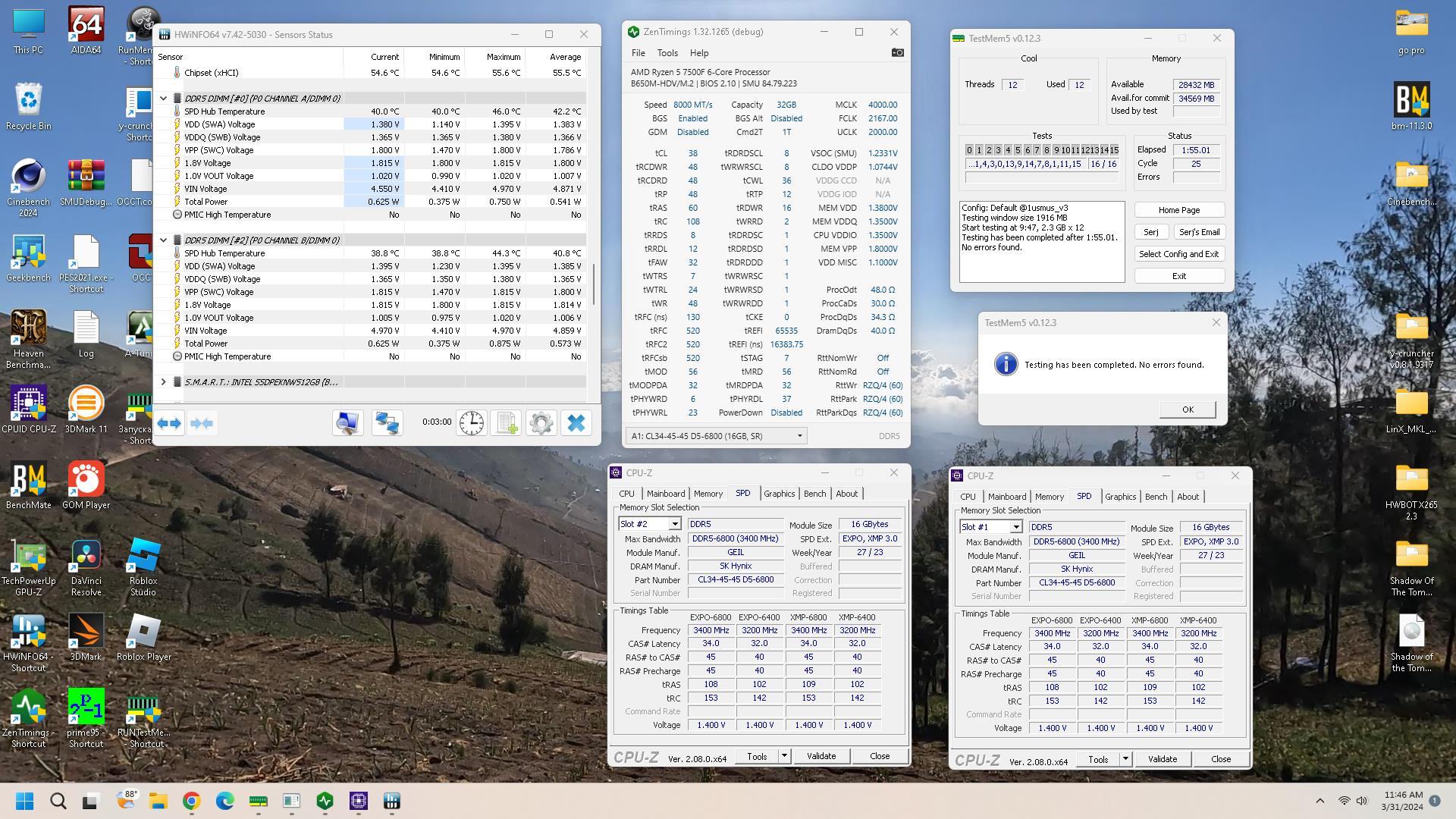Open CPUID CPU-Z desktop icon
Image resolution: width=1456 pixels, height=819 pixels.
click(28, 409)
